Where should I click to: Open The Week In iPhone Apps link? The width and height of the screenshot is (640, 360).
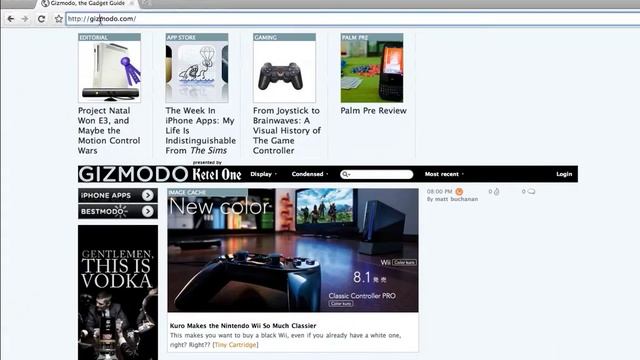coord(200,131)
